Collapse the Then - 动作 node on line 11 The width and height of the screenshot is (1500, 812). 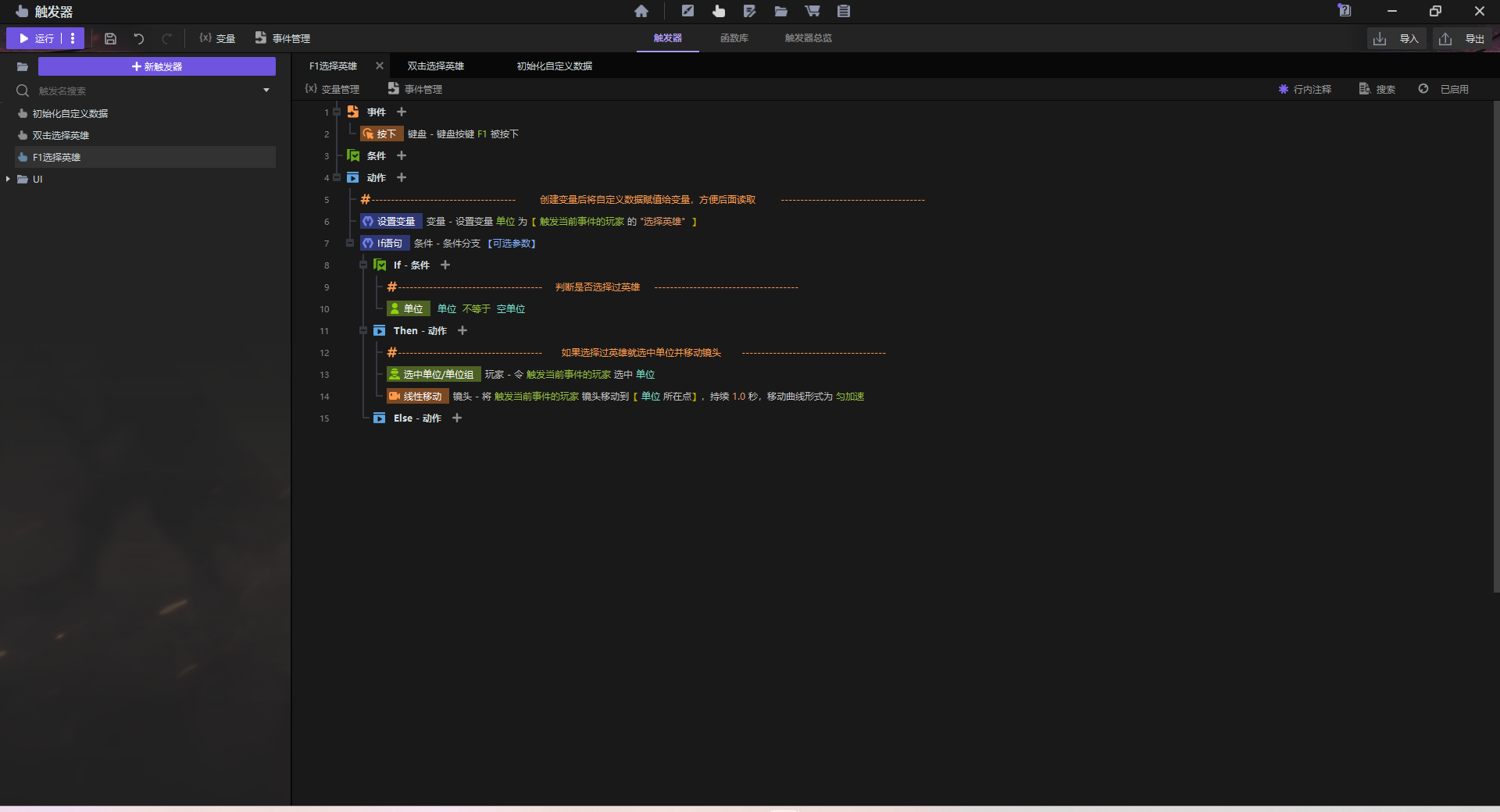(x=363, y=331)
